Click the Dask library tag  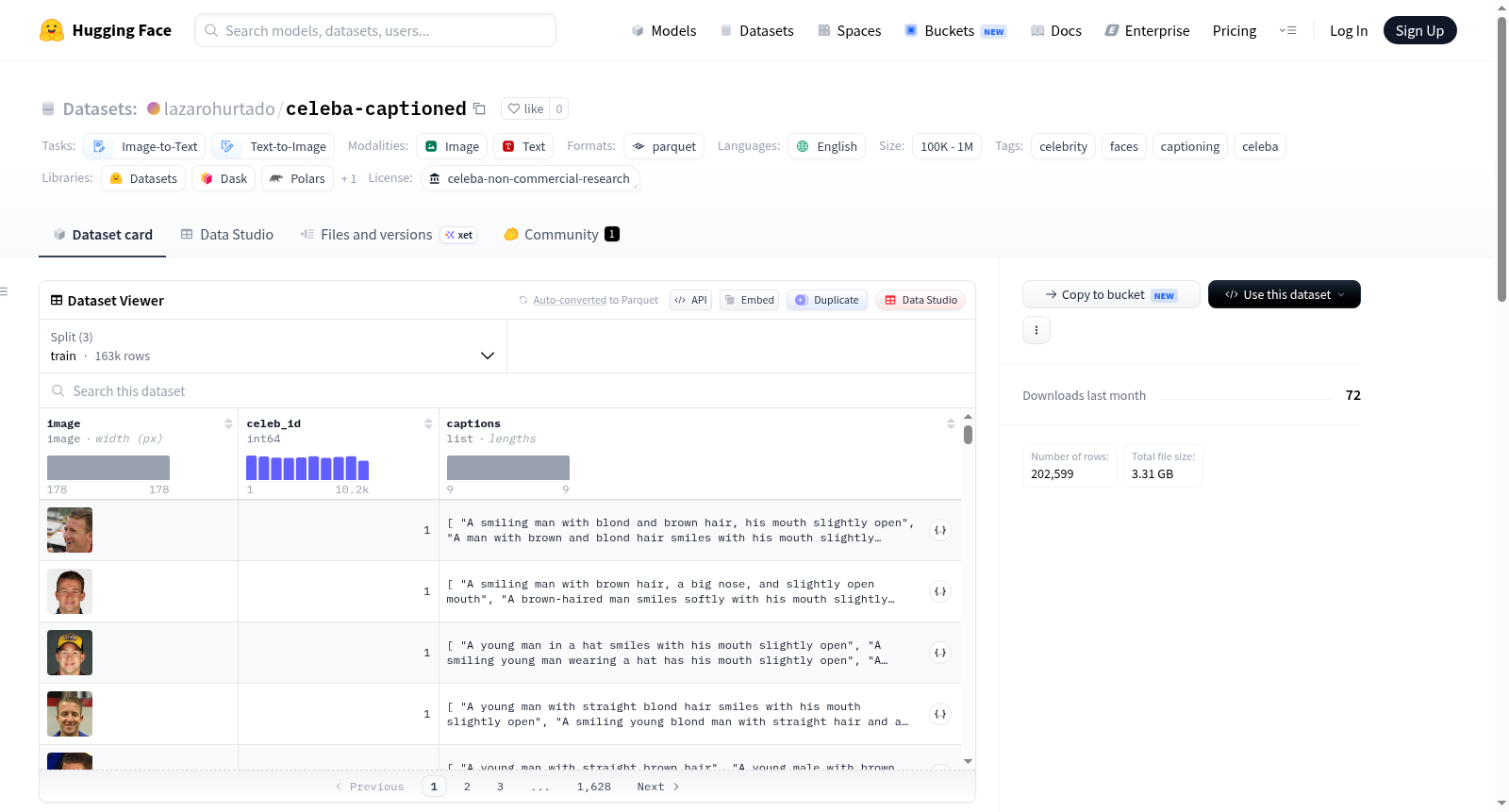(x=224, y=178)
